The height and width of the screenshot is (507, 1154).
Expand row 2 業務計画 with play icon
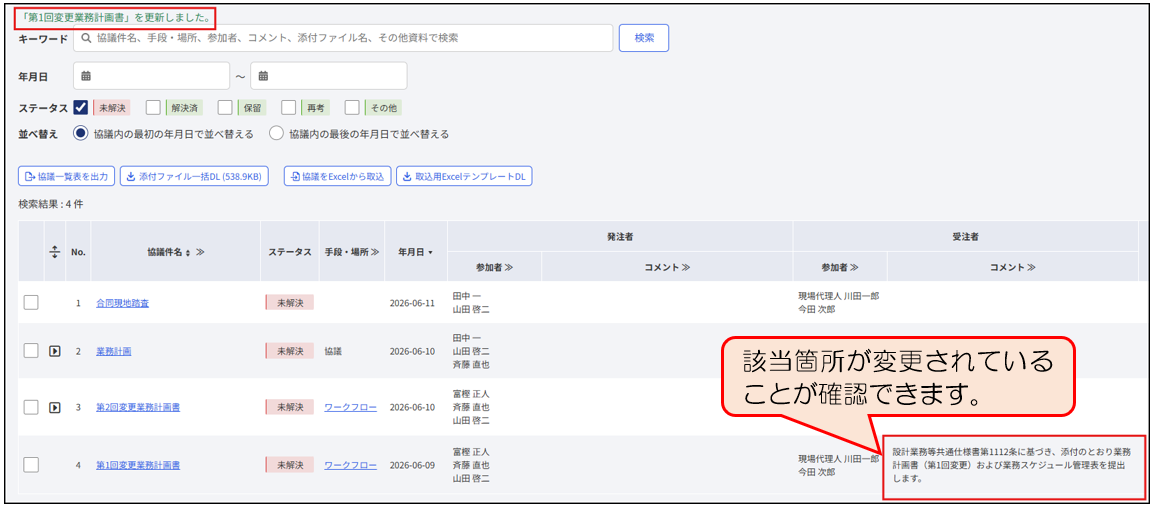(x=54, y=351)
